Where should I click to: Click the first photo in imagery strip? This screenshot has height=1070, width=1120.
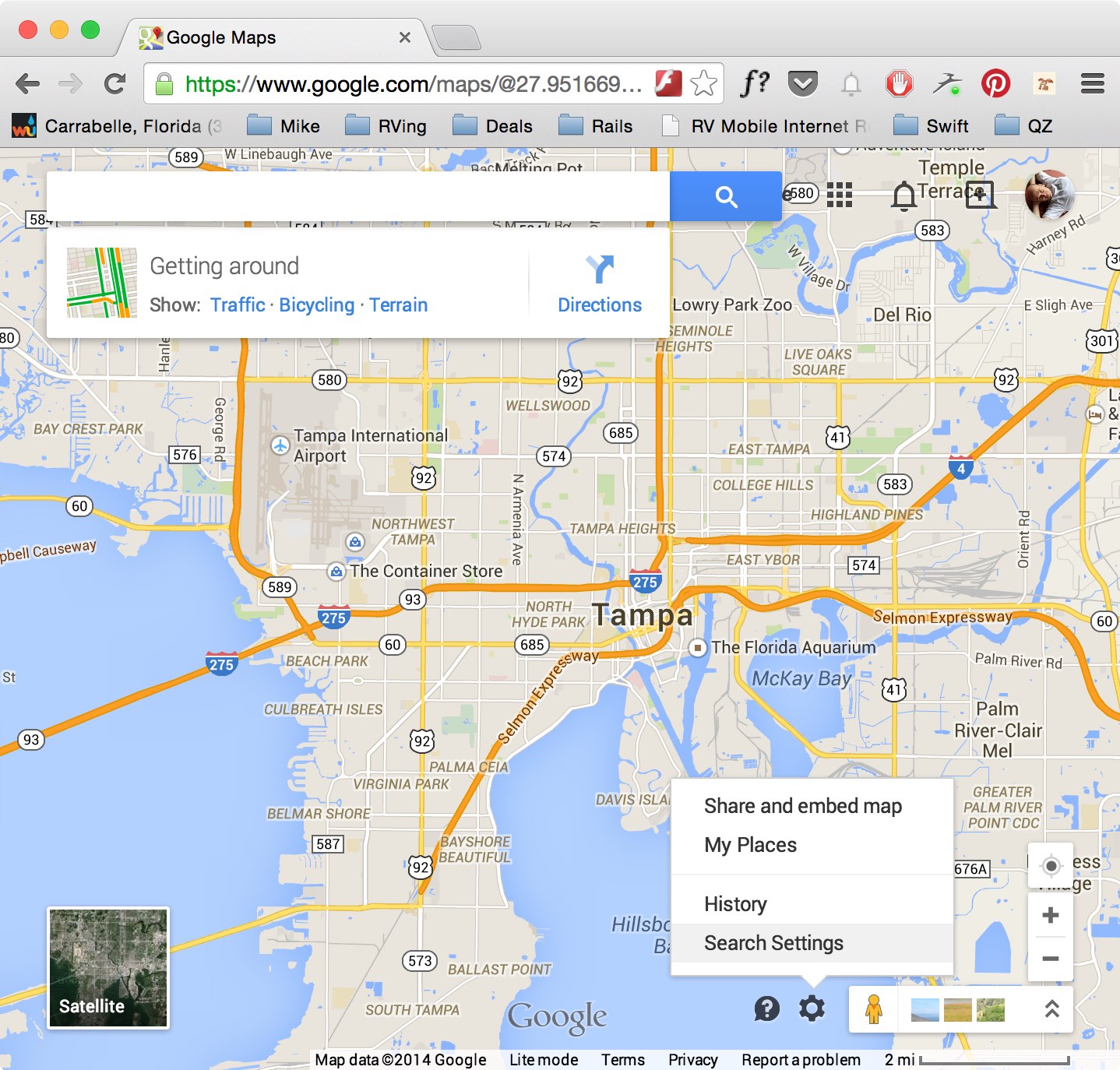(925, 1010)
